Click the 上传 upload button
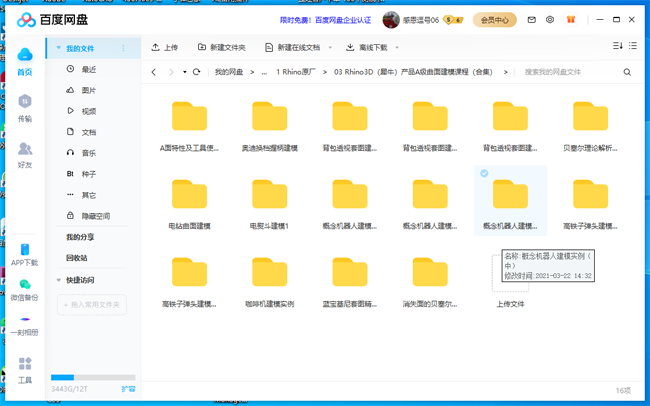 point(165,47)
